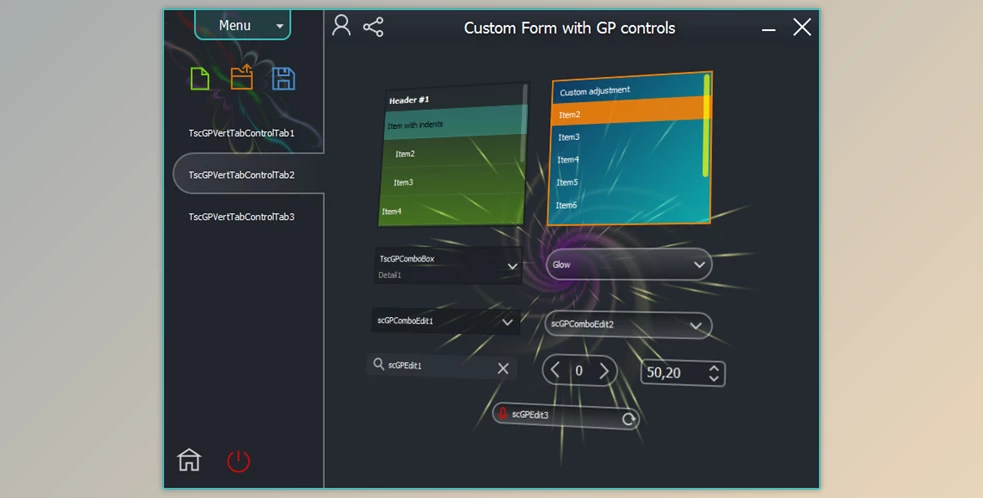Clear scGPEdit1 with the X icon
This screenshot has height=498, width=983.
(503, 369)
